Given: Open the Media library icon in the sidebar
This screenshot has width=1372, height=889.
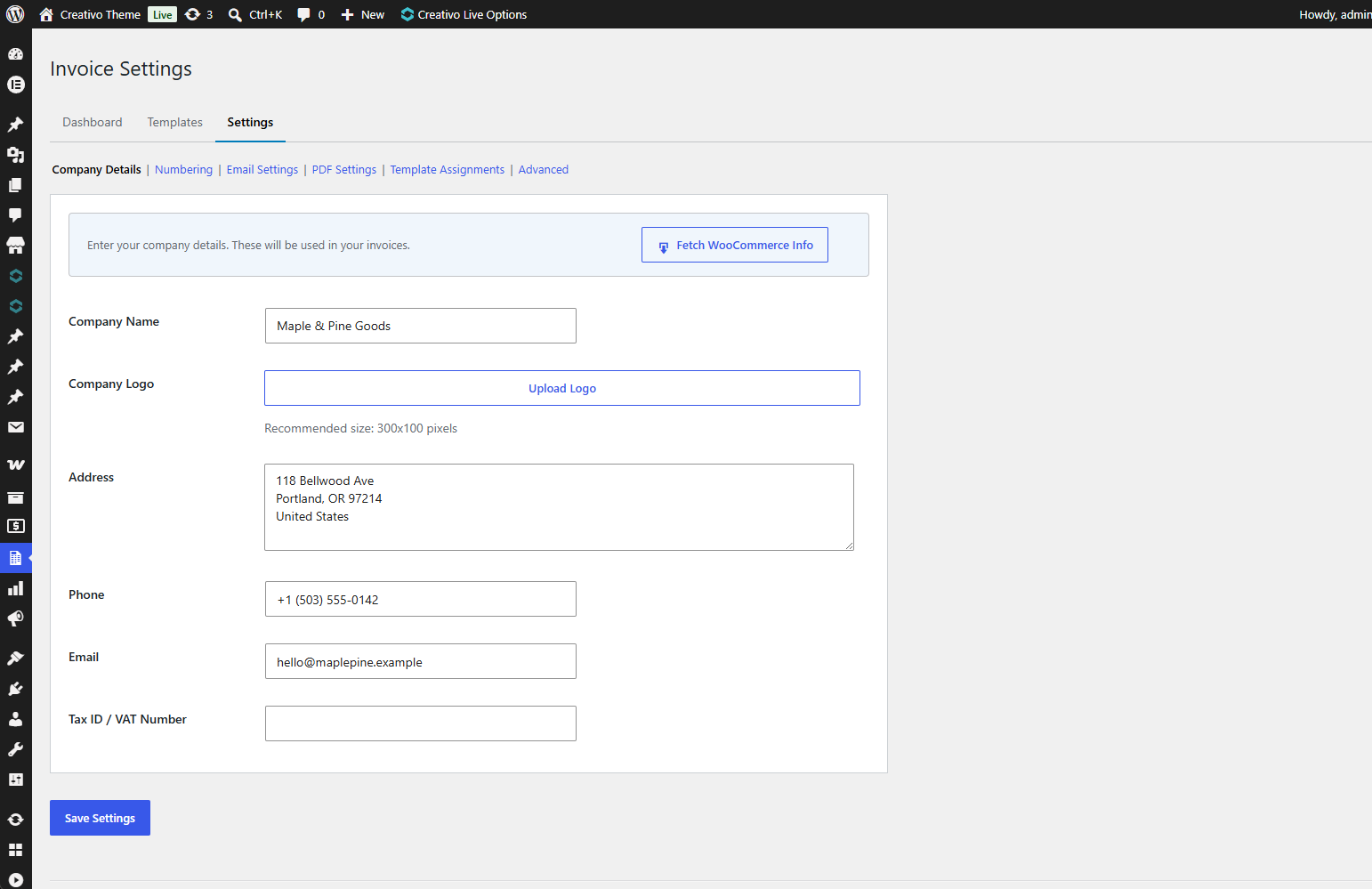Looking at the screenshot, I should coord(15,155).
